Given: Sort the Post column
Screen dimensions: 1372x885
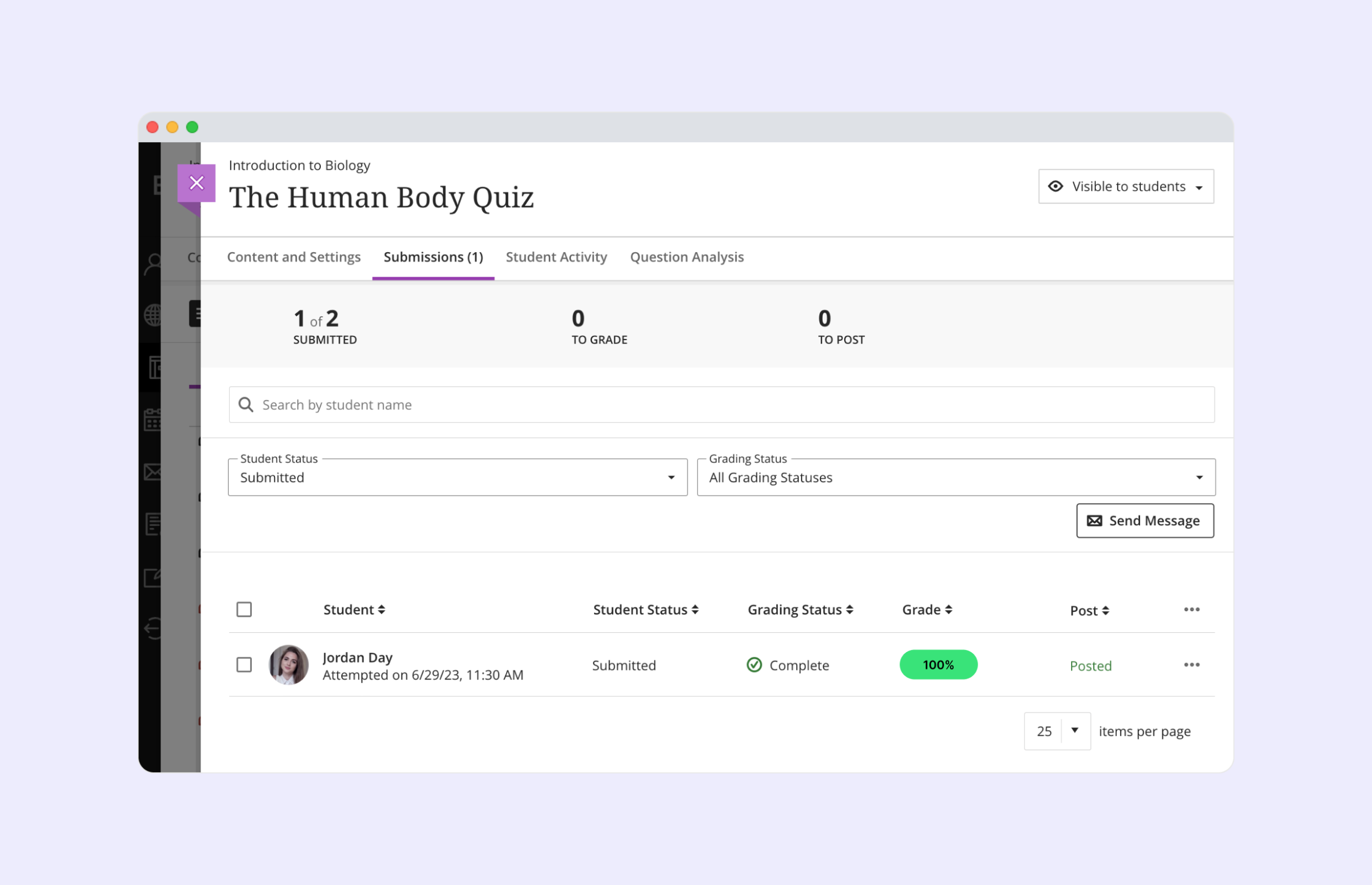Looking at the screenshot, I should [x=1105, y=611].
